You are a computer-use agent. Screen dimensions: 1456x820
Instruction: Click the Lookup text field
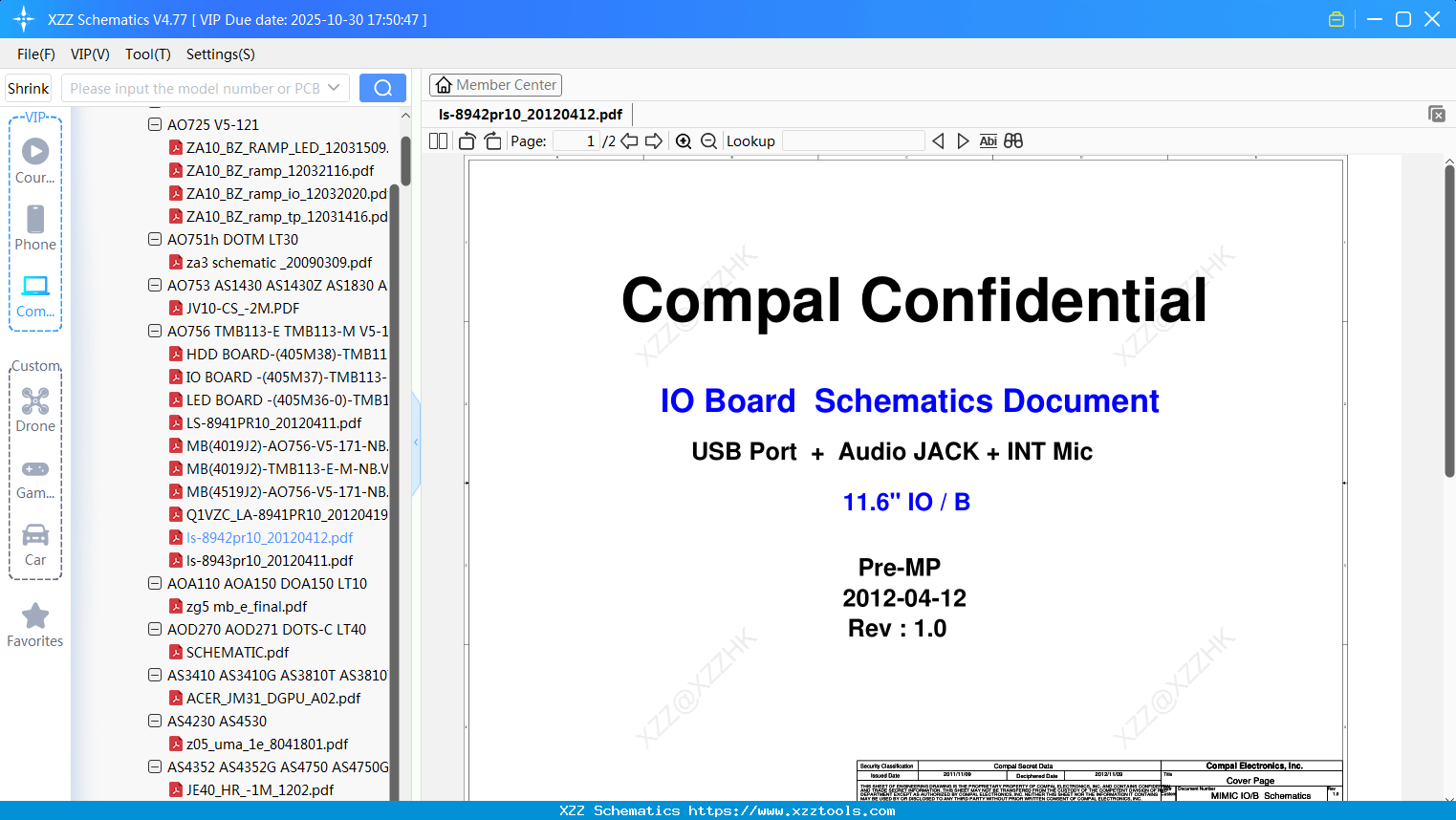tap(854, 141)
